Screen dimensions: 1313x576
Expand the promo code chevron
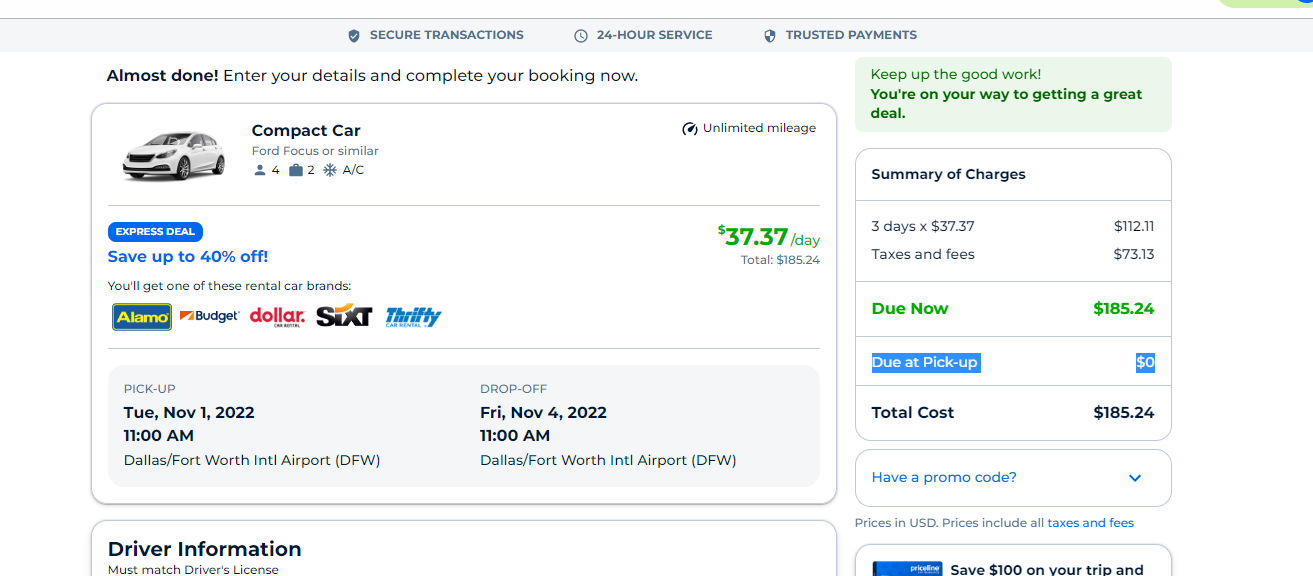click(1135, 478)
